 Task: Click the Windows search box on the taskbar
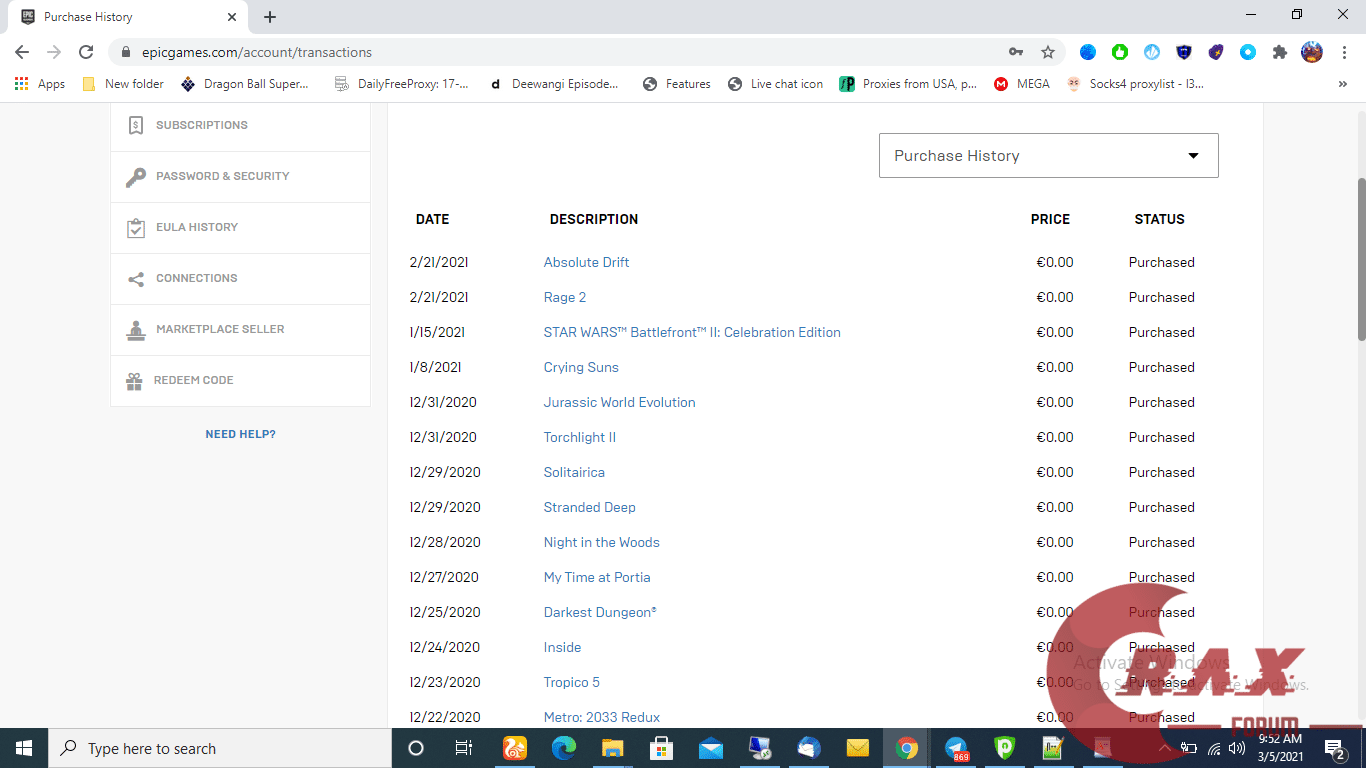(220, 748)
